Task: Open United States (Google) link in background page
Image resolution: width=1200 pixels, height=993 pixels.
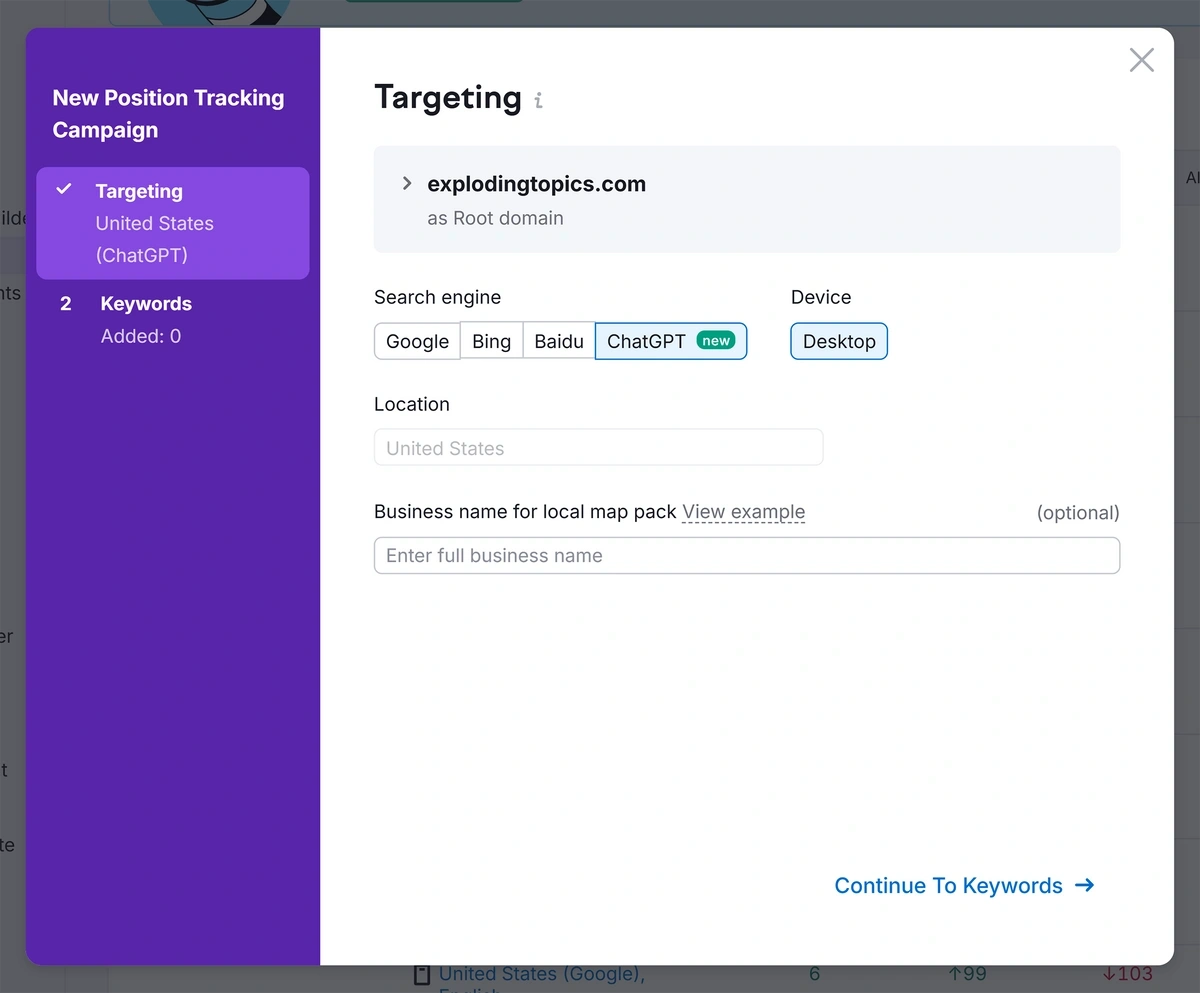Action: click(x=541, y=974)
